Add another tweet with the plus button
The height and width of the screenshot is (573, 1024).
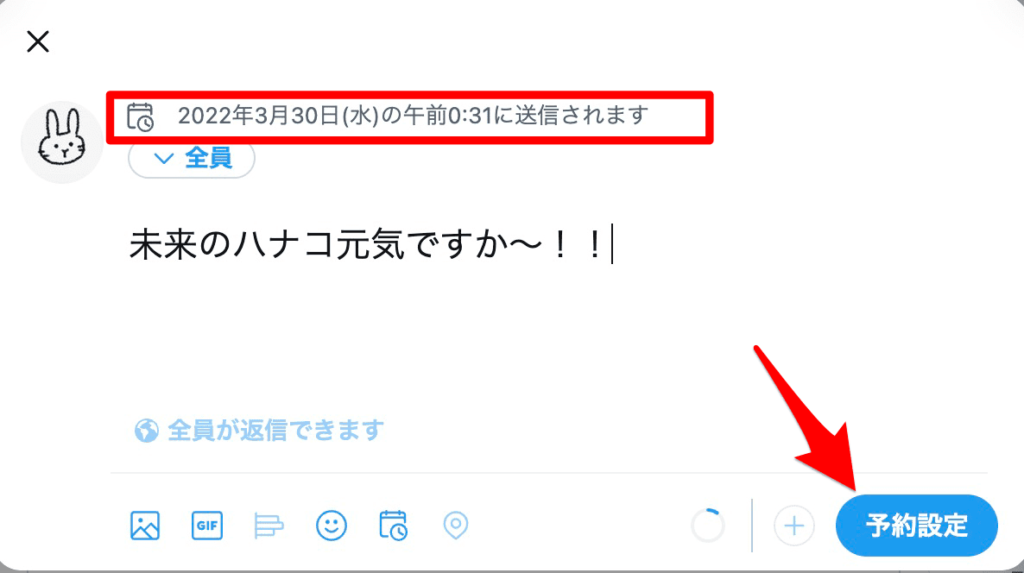[x=794, y=525]
